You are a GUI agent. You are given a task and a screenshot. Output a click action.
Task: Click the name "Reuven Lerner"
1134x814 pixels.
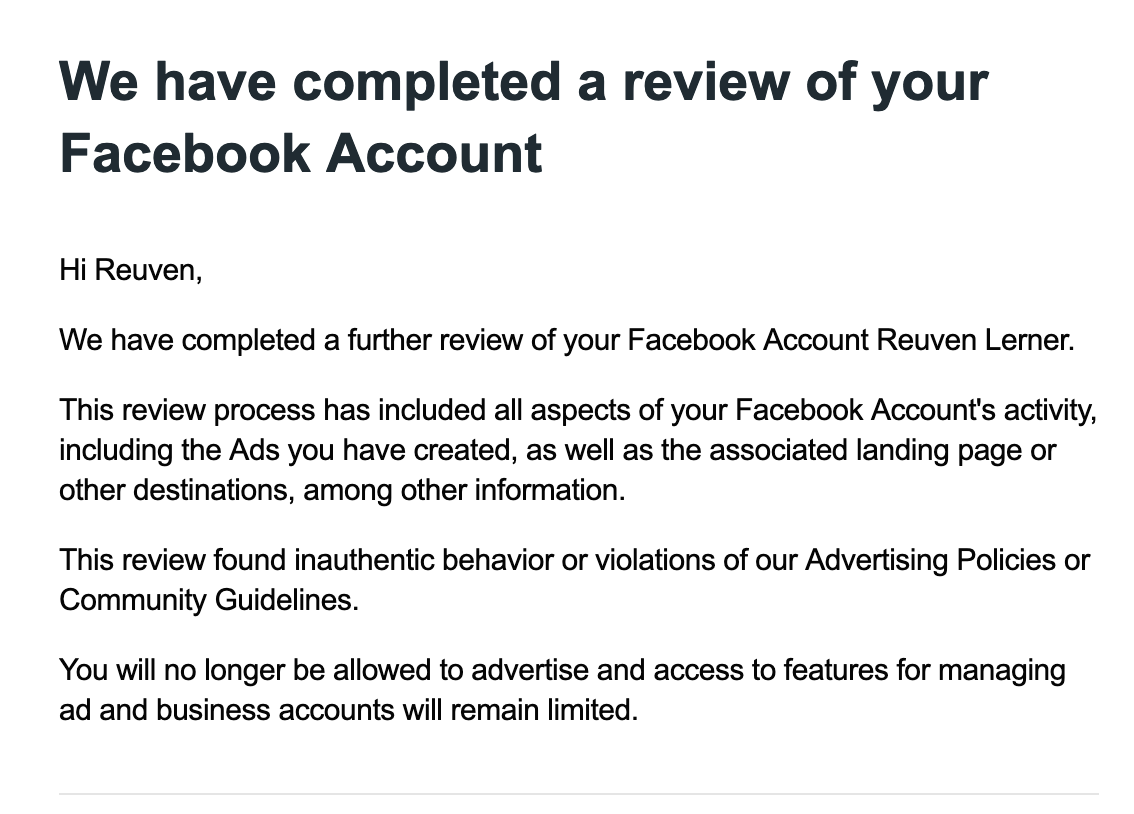[973, 340]
